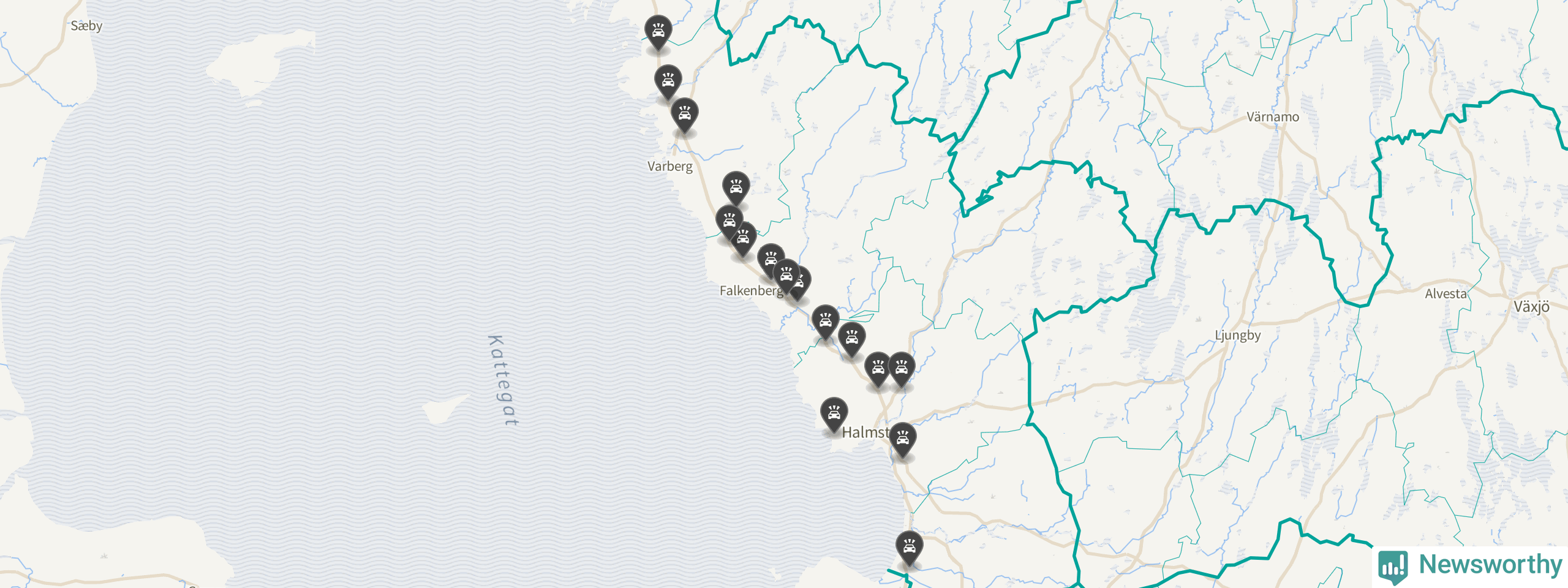1568x588 pixels.
Task: Select the rightmost of the two markers north of Halmstad
Action: (901, 369)
